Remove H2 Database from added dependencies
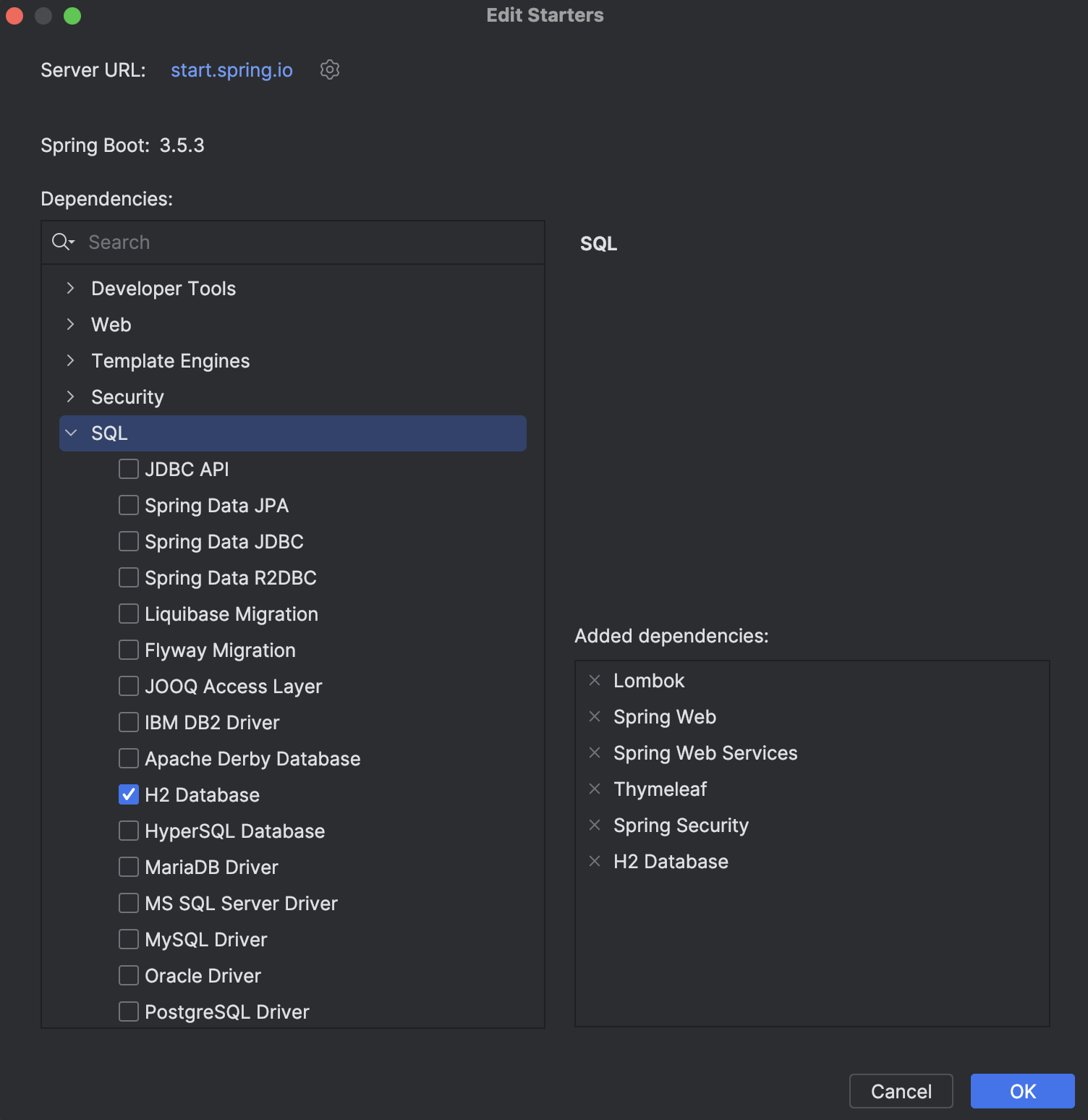Viewport: 1088px width, 1120px height. (595, 861)
